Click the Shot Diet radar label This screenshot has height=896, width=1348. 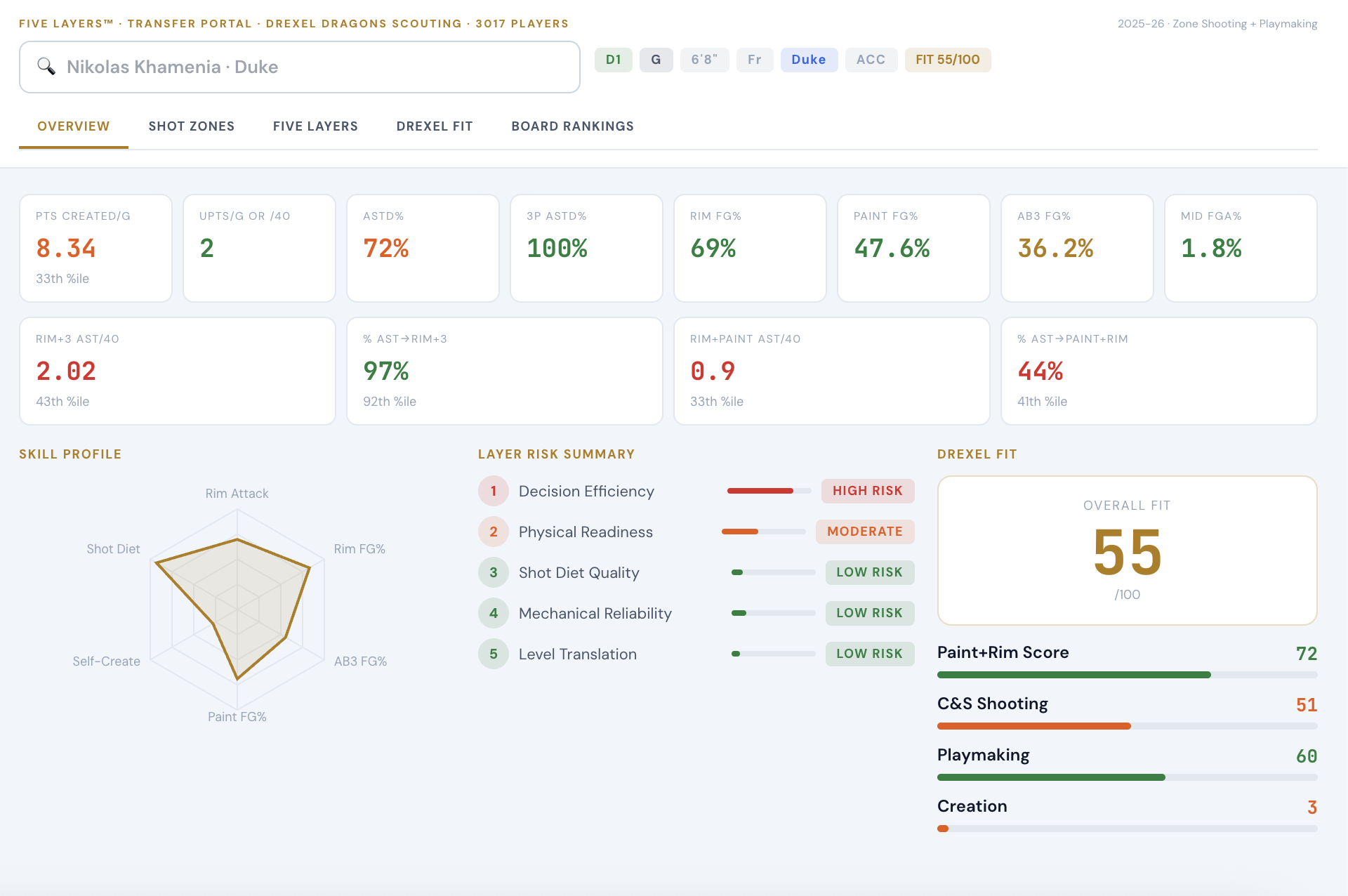(113, 549)
